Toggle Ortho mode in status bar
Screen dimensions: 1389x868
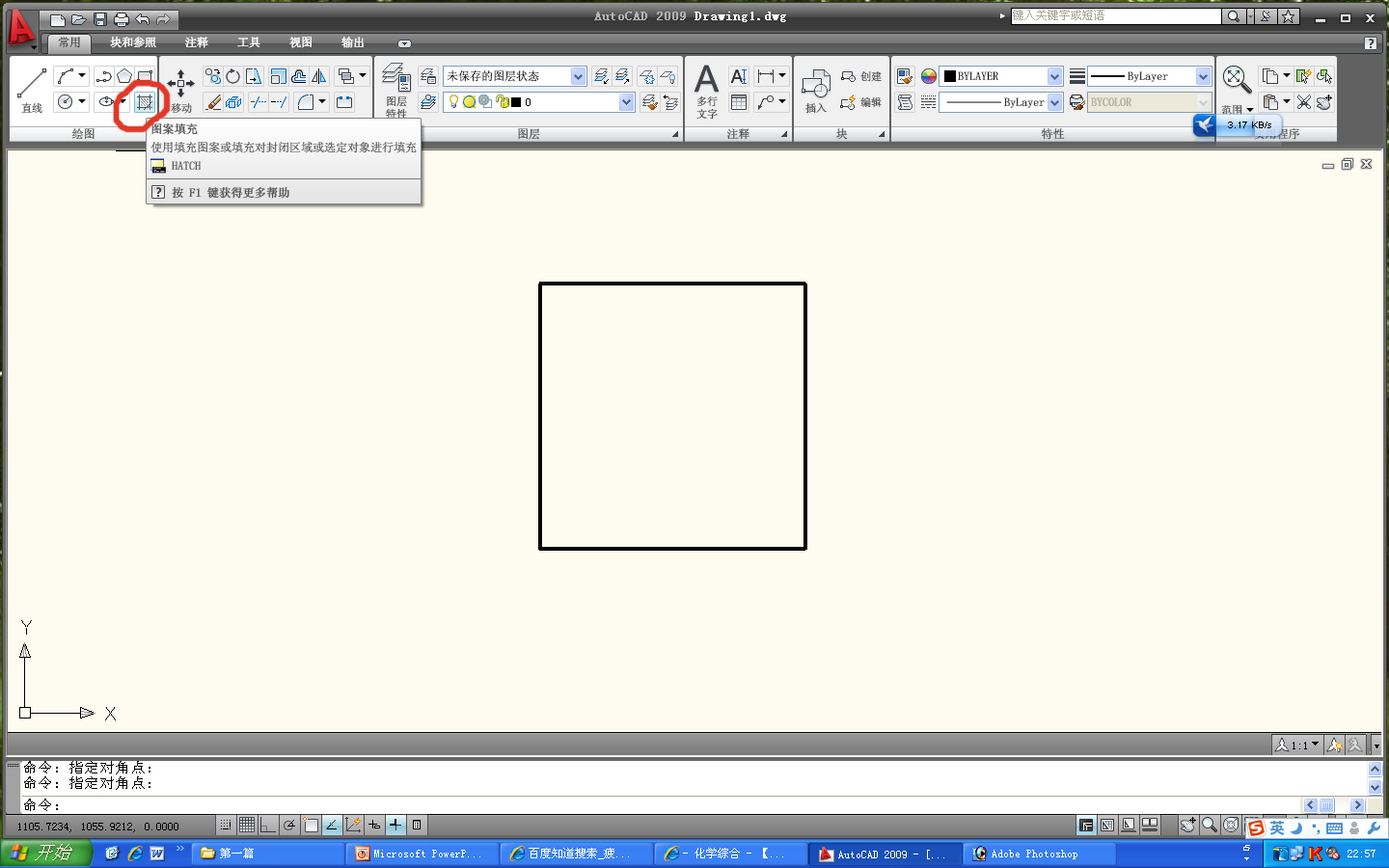click(x=268, y=826)
